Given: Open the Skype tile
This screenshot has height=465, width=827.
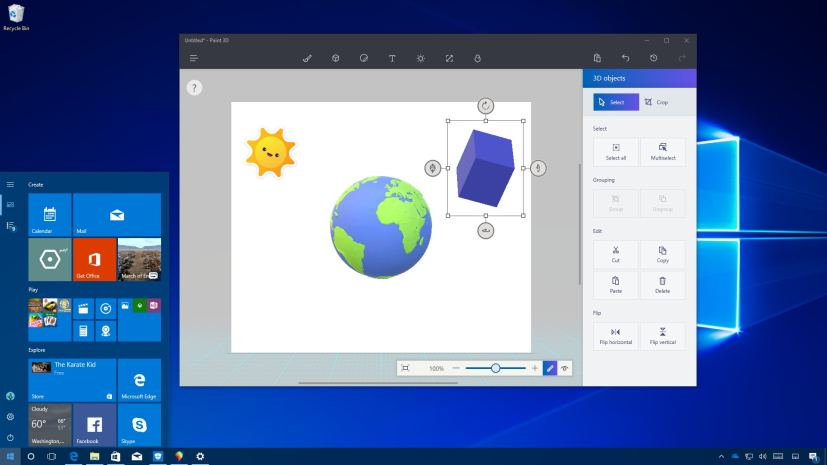Looking at the screenshot, I should coord(139,425).
